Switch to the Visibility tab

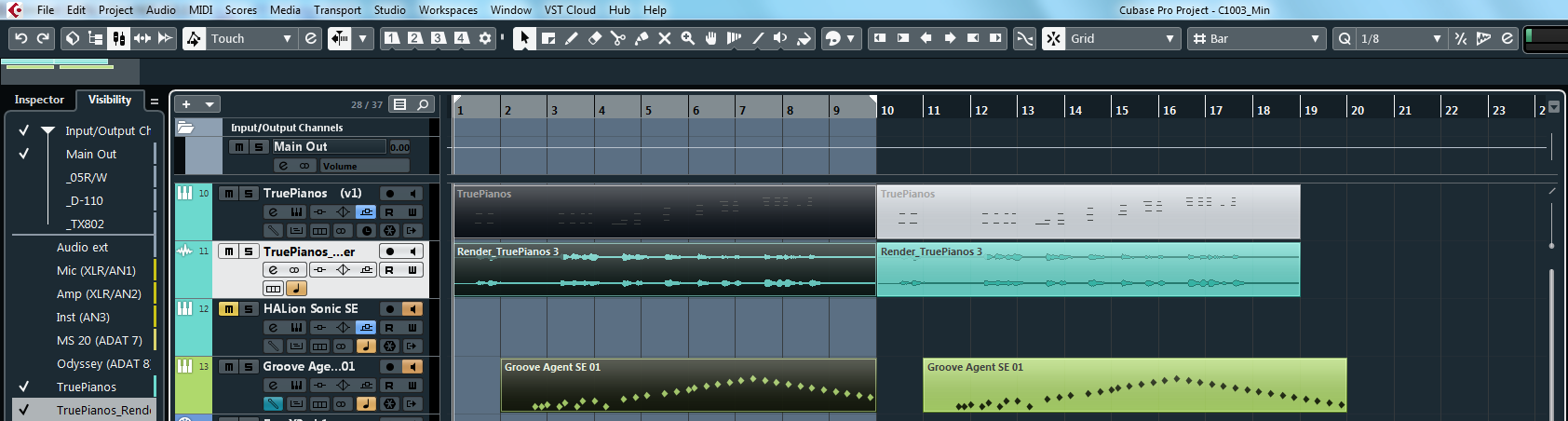(110, 100)
